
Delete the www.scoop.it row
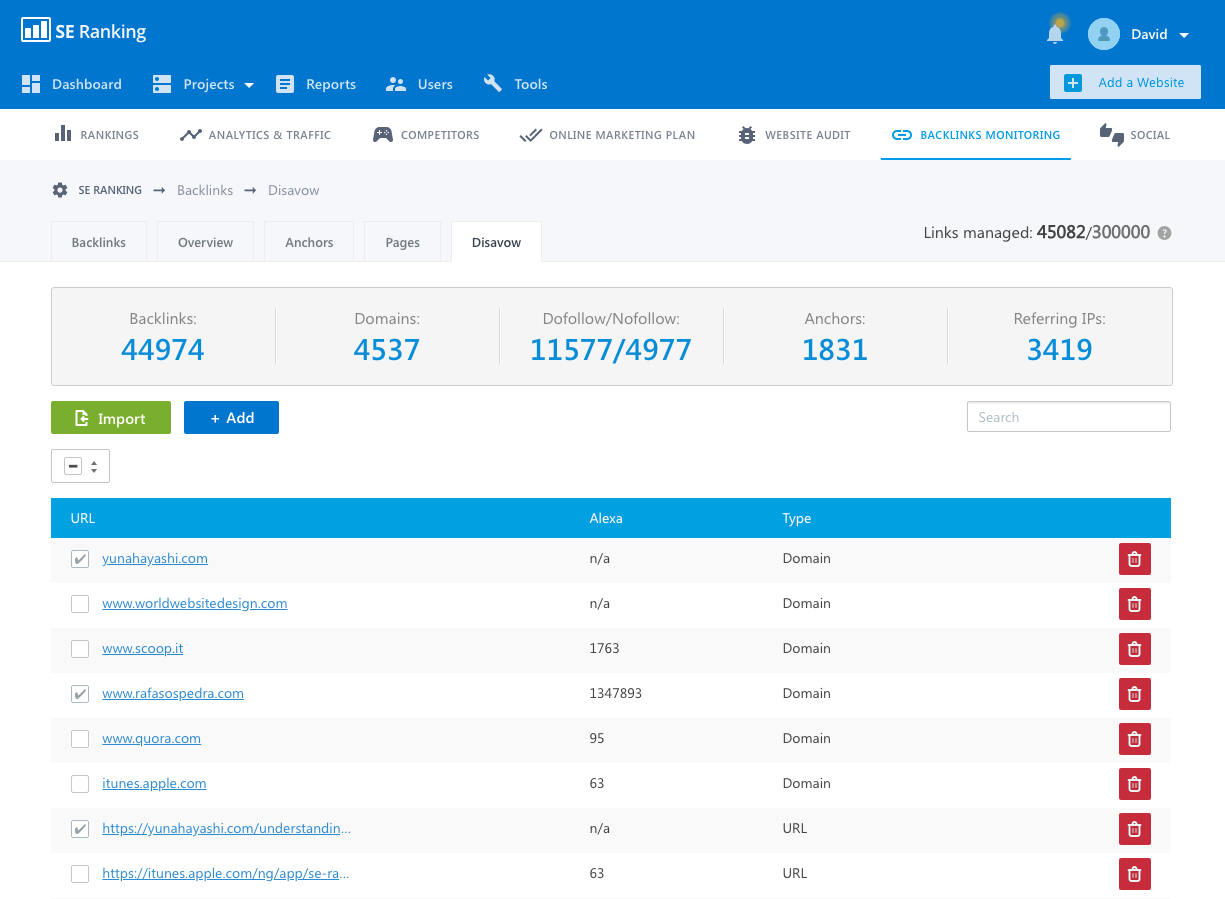pos(1134,649)
